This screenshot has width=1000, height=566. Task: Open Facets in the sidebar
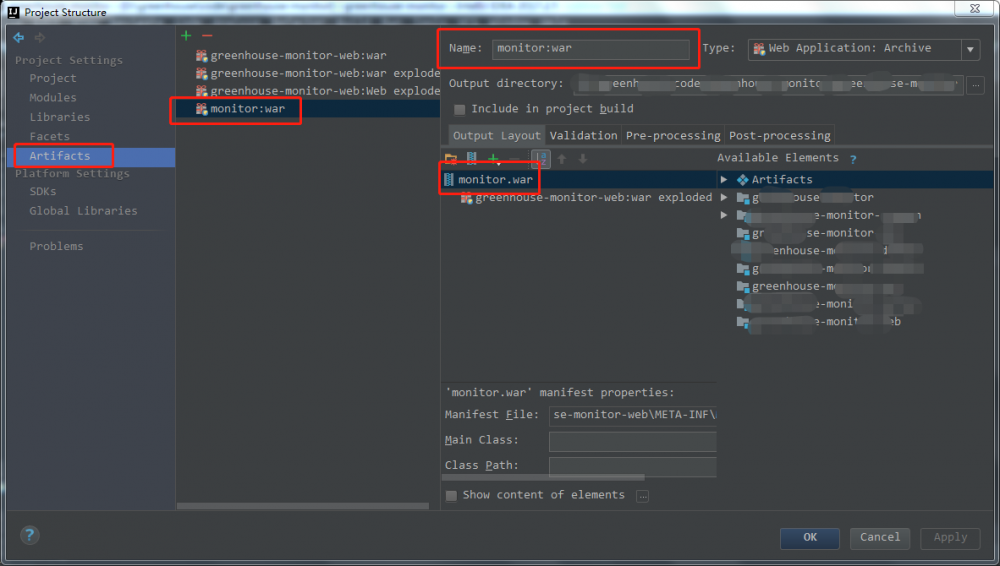[x=50, y=136]
